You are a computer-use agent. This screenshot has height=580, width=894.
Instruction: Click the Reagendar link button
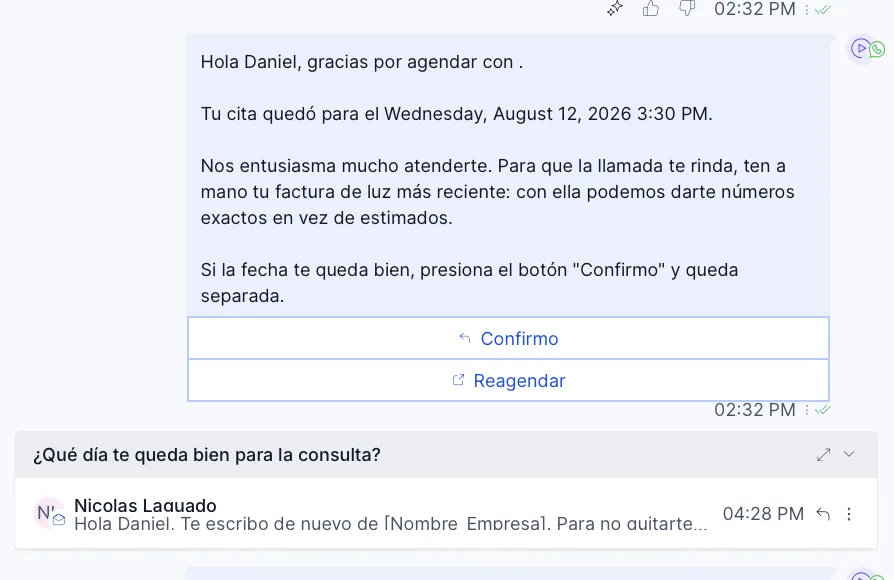(508, 380)
